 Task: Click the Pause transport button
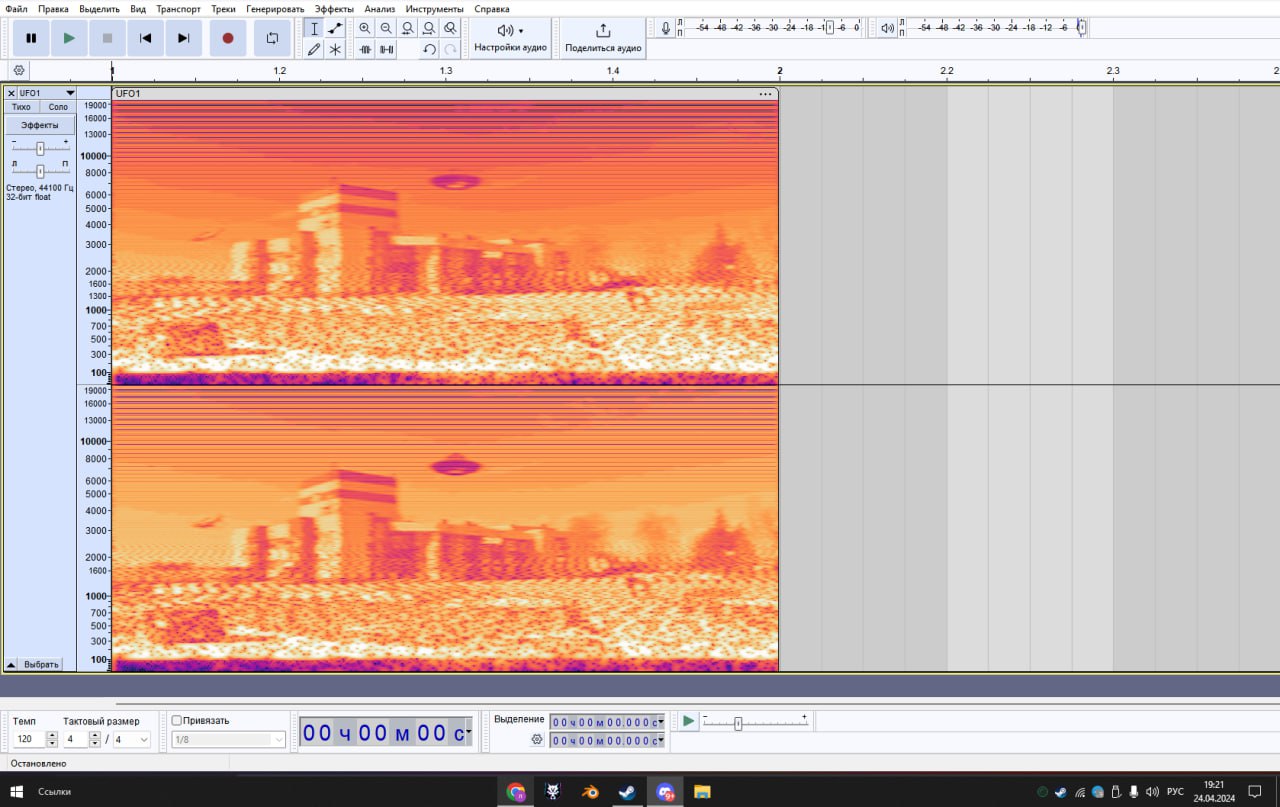tap(31, 38)
